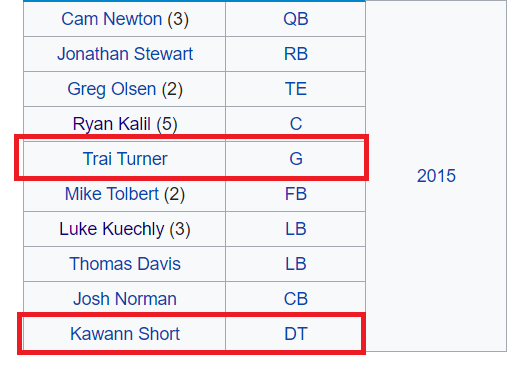Image resolution: width=522 pixels, height=368 pixels.
Task: Follow the Josh Norman link
Action: click(x=125, y=299)
